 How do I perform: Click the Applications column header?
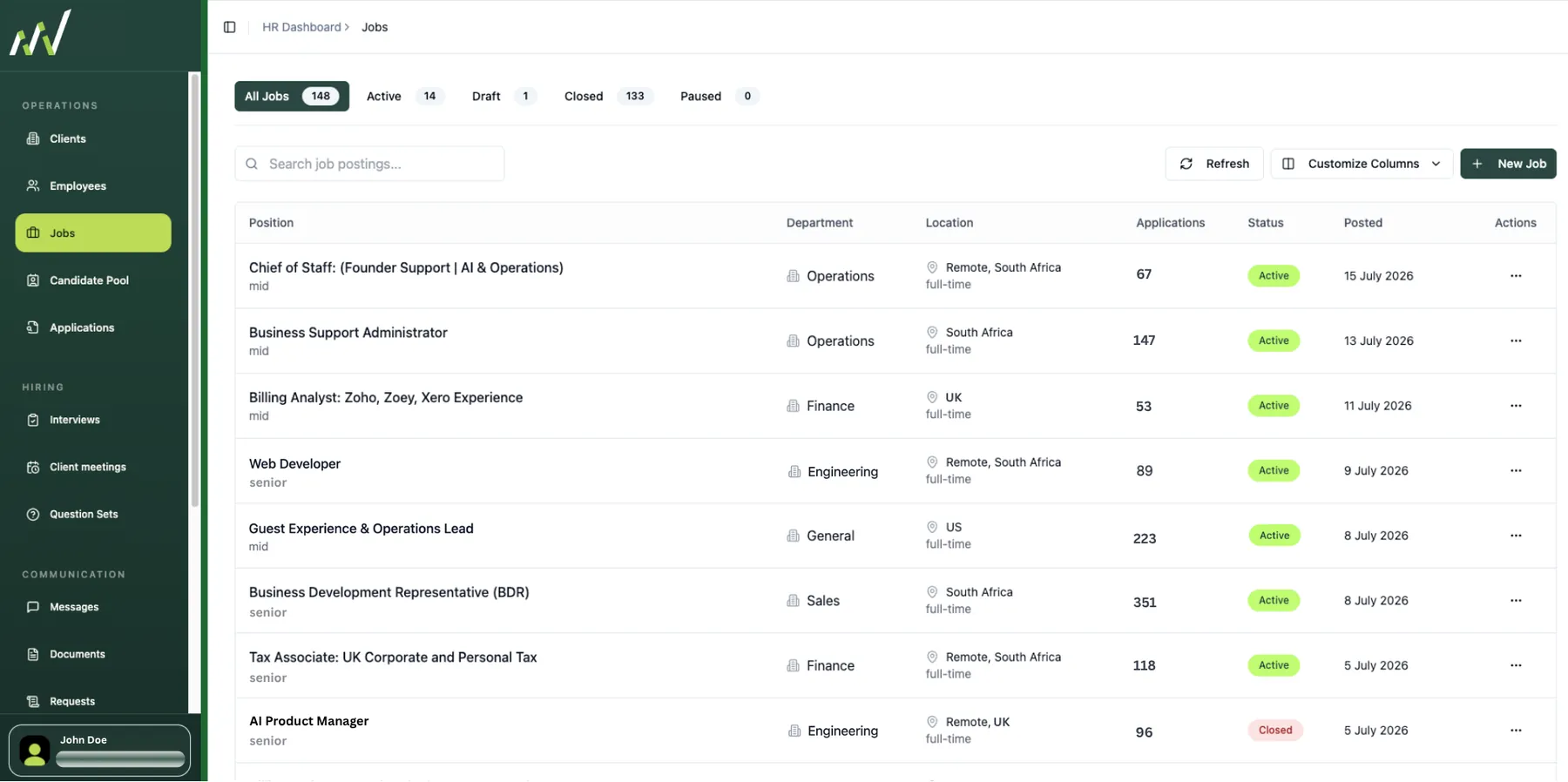coord(1170,223)
